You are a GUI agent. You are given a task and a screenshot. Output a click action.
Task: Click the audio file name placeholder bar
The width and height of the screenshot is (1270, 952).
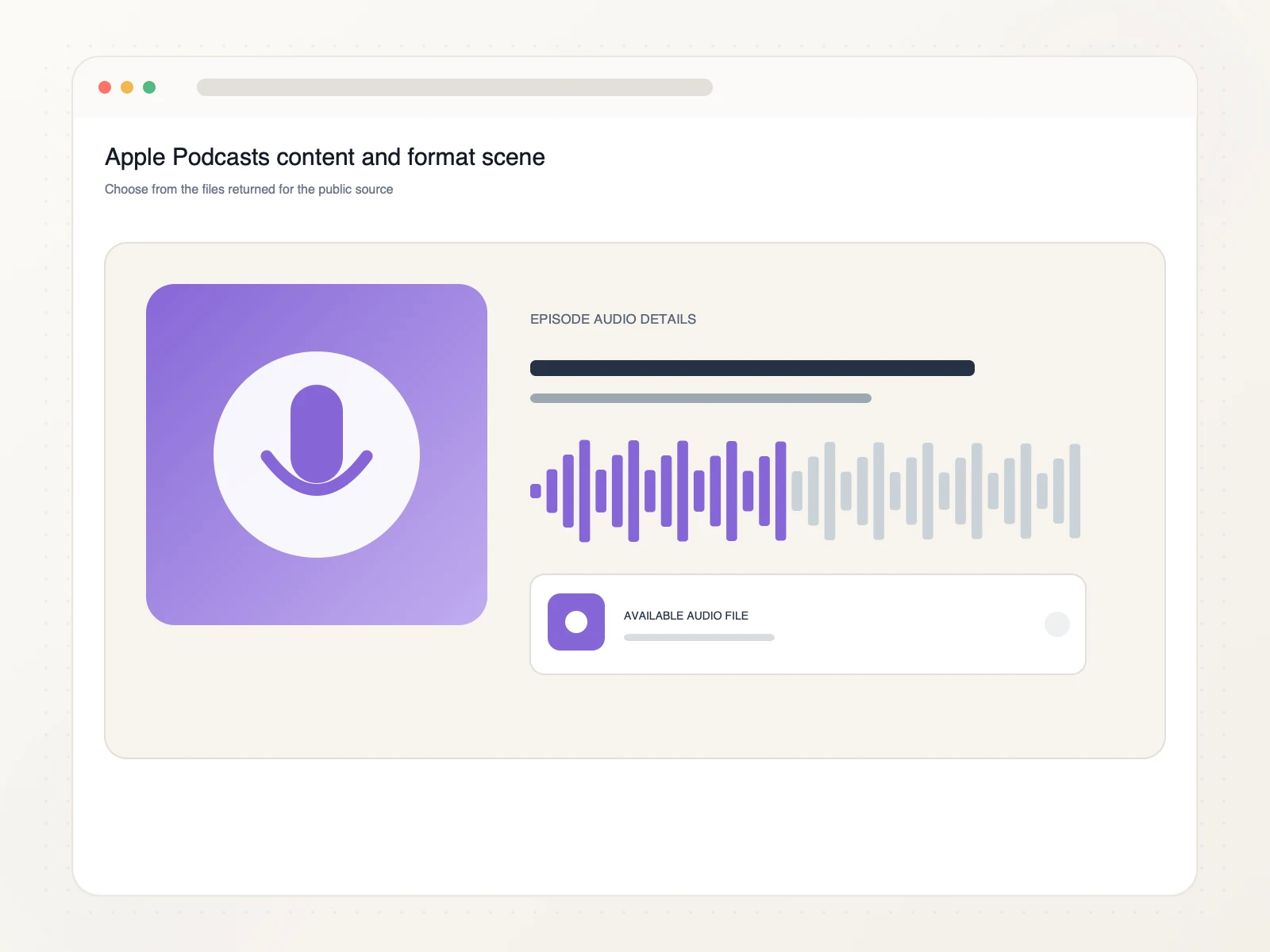[x=699, y=637]
